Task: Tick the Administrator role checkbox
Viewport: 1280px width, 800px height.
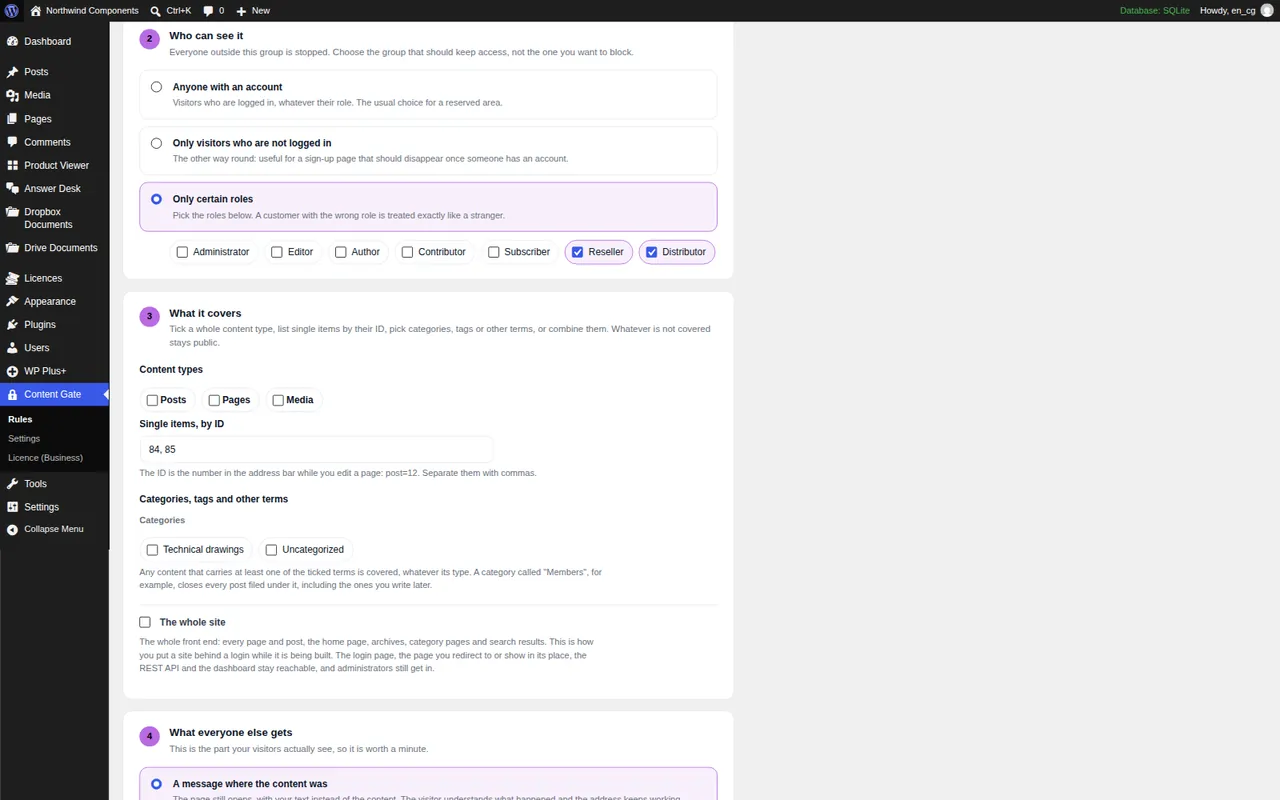Action: click(182, 252)
